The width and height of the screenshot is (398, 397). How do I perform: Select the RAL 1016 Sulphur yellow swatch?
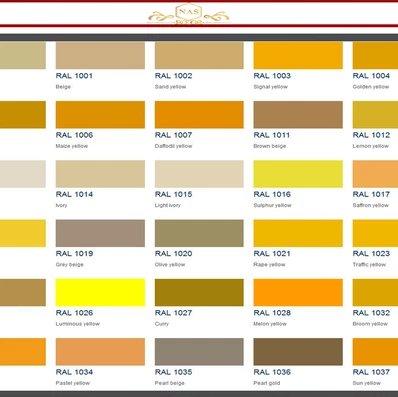click(x=298, y=174)
